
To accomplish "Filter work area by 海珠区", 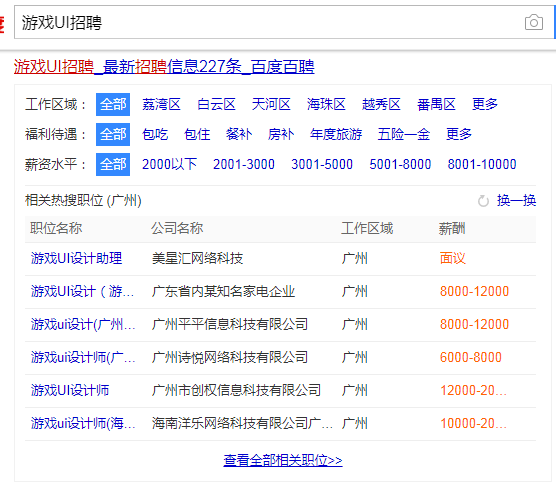I will pos(326,104).
